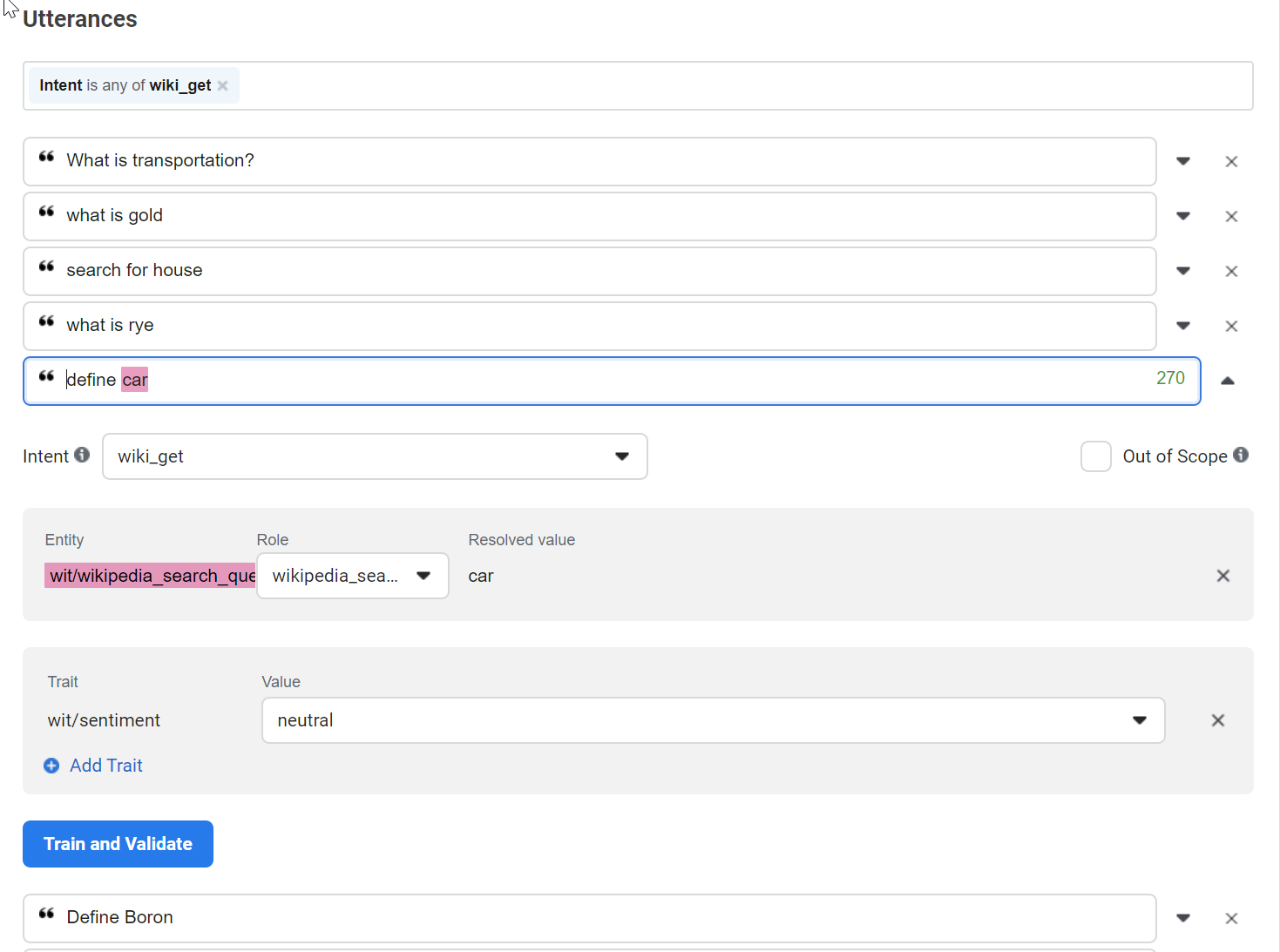Delete the "what is gold" utterance
Viewport: 1280px width, 952px height.
[1231, 216]
